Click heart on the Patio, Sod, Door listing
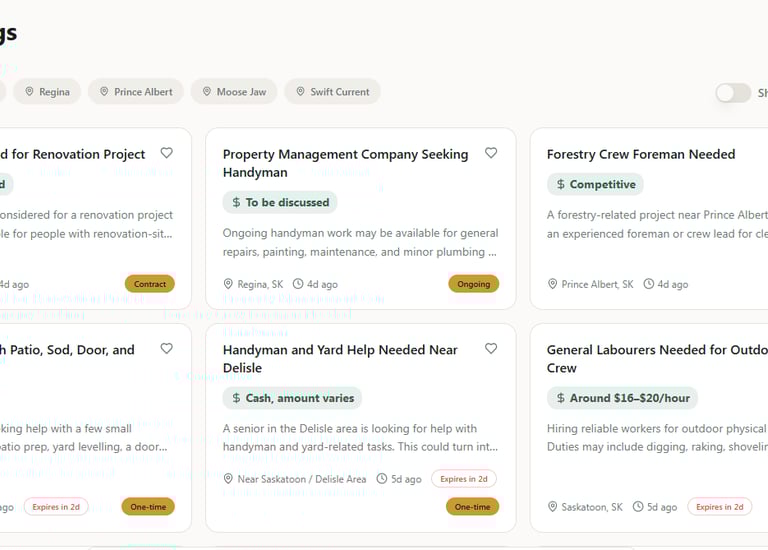 coord(167,349)
